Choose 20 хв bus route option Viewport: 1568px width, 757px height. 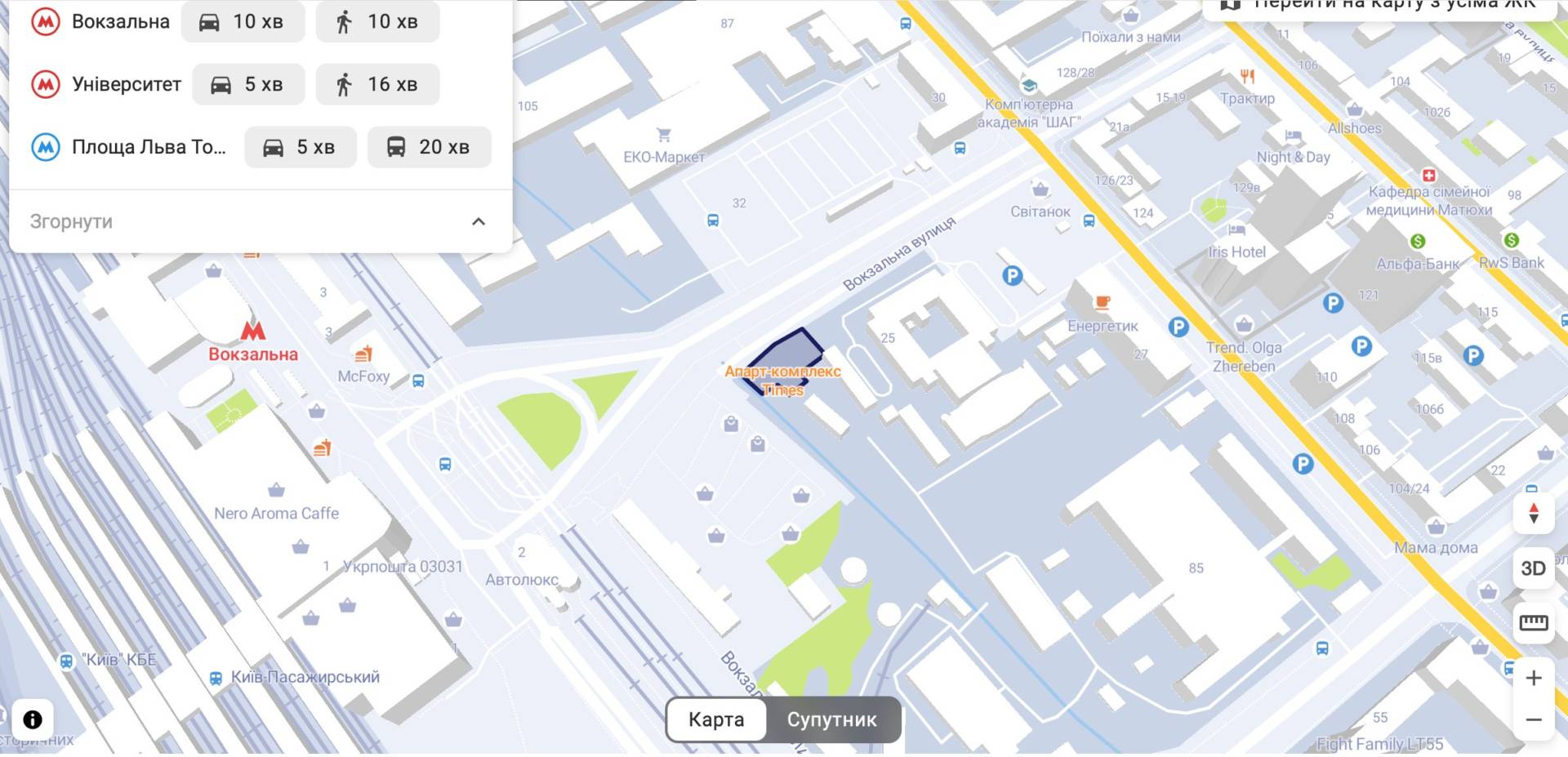pyautogui.click(x=429, y=147)
